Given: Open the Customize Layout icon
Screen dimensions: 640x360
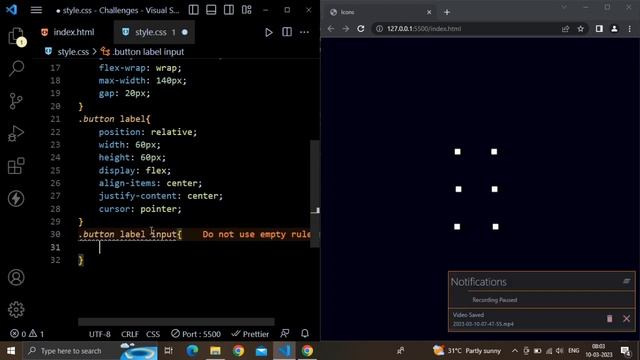Looking at the screenshot, I should [x=247, y=10].
